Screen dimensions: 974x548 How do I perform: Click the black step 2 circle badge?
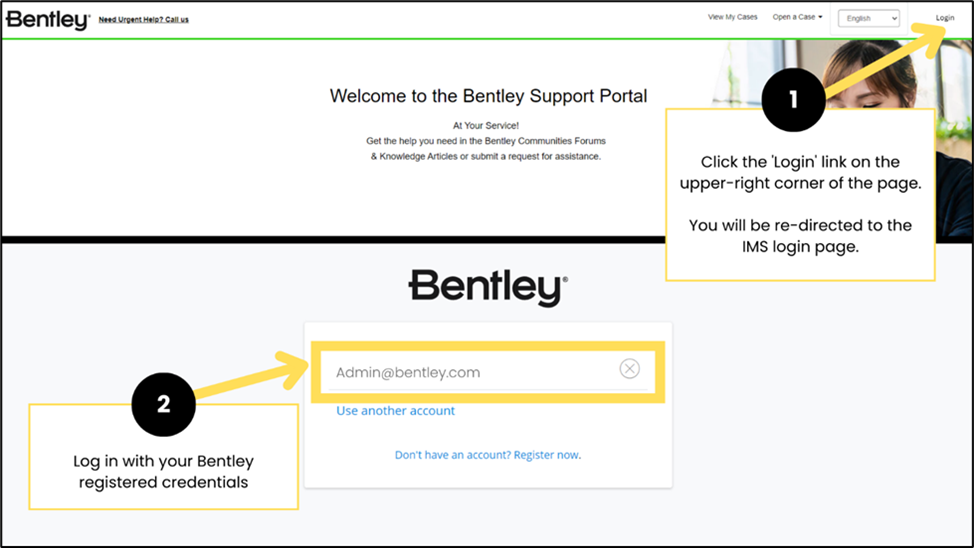coord(163,403)
